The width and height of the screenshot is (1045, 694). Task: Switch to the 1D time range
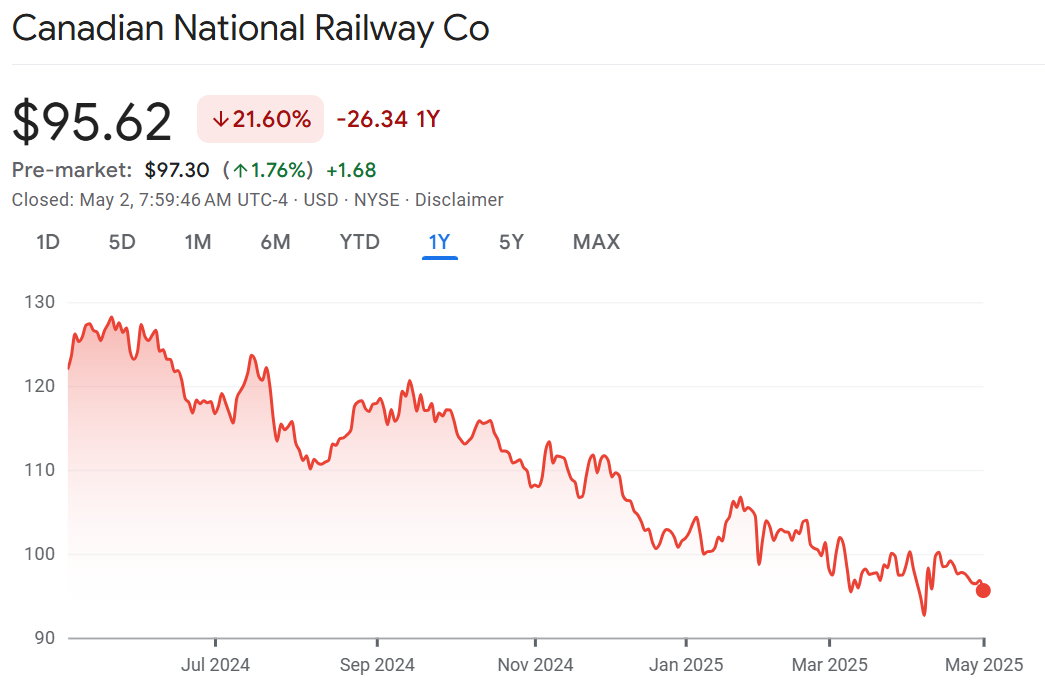point(48,242)
